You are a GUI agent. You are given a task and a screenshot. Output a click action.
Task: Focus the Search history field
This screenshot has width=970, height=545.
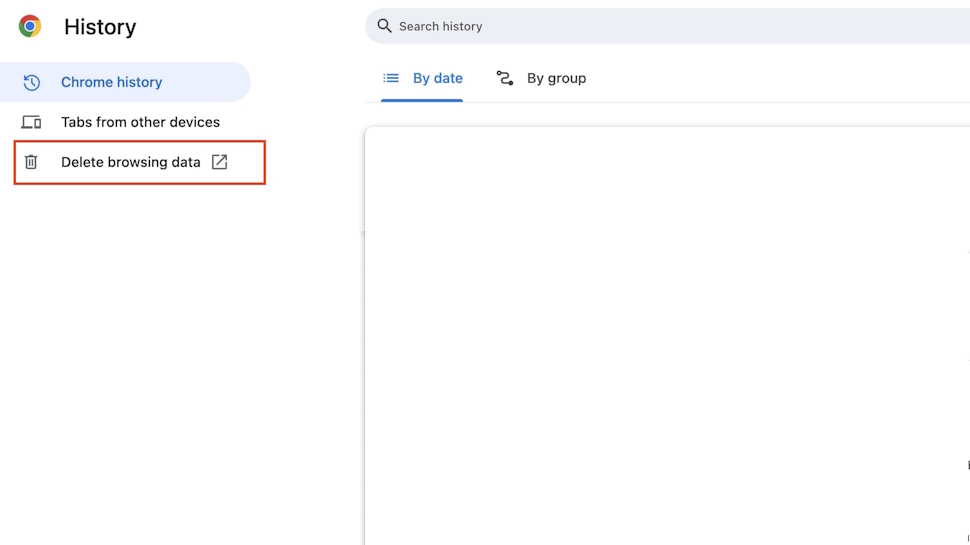(x=667, y=26)
